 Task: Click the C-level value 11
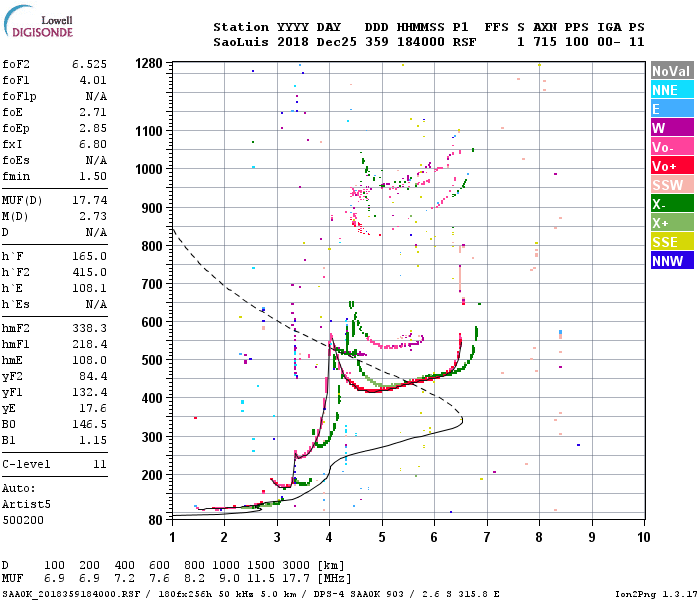coord(100,464)
